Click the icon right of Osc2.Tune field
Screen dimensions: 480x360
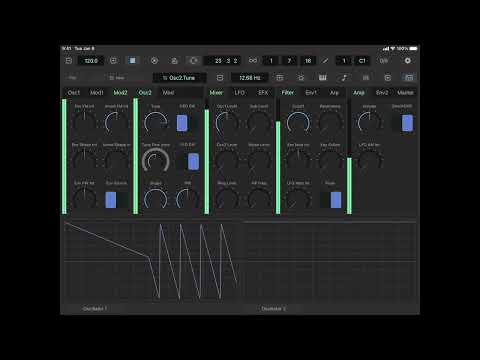pyautogui.click(x=220, y=78)
